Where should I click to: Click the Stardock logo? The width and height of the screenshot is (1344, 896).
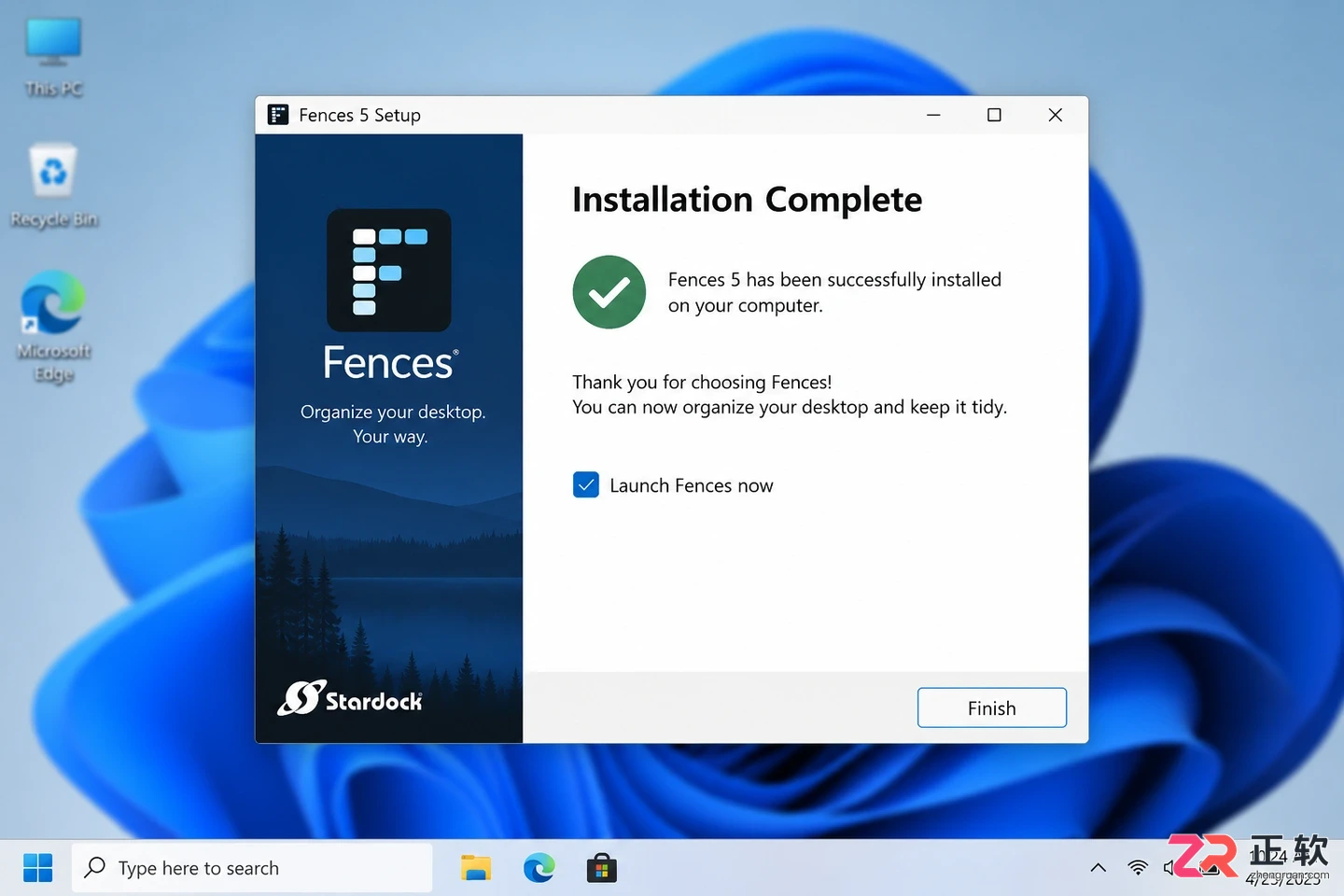point(350,698)
